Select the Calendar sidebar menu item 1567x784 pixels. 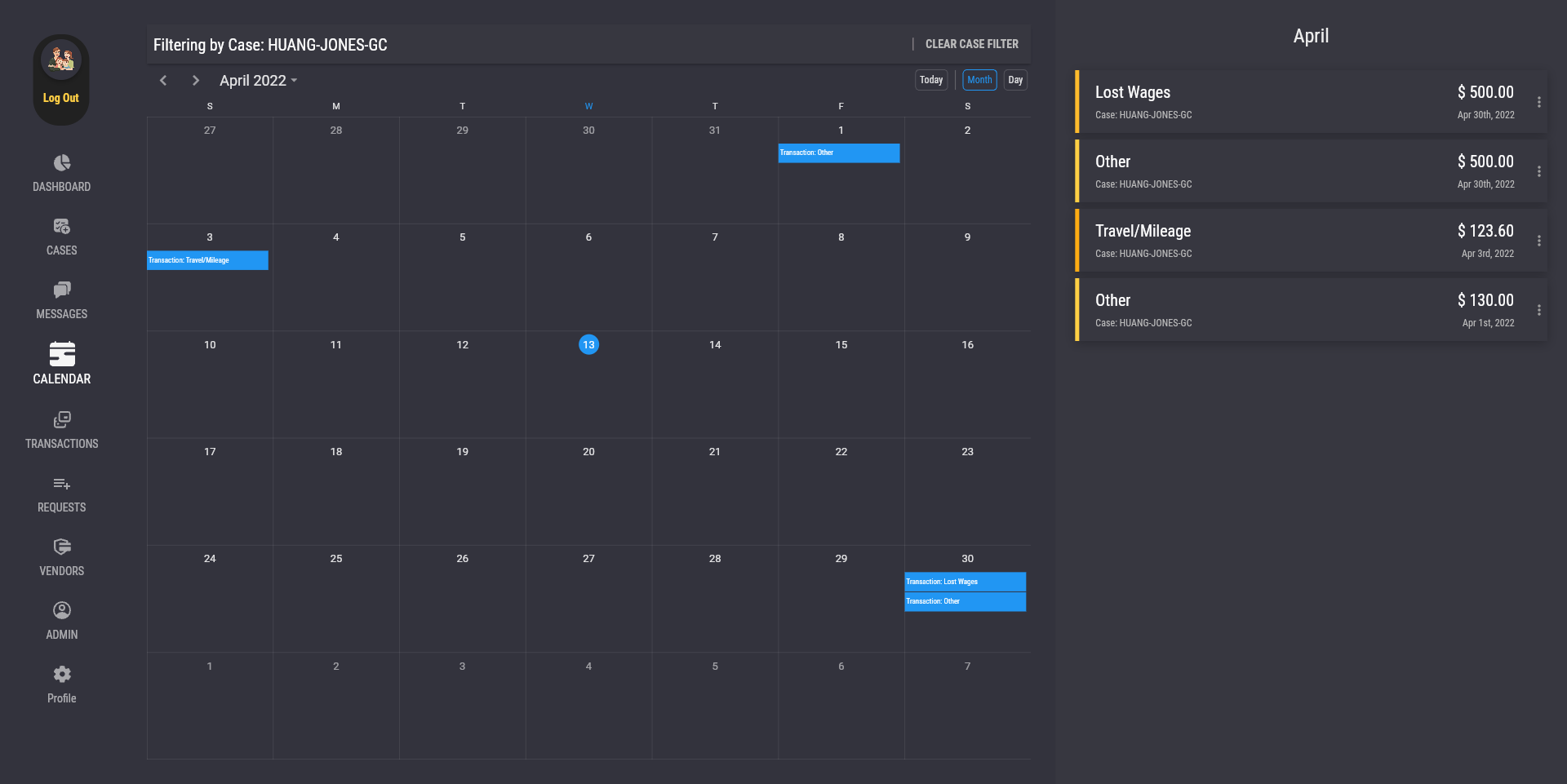click(62, 363)
